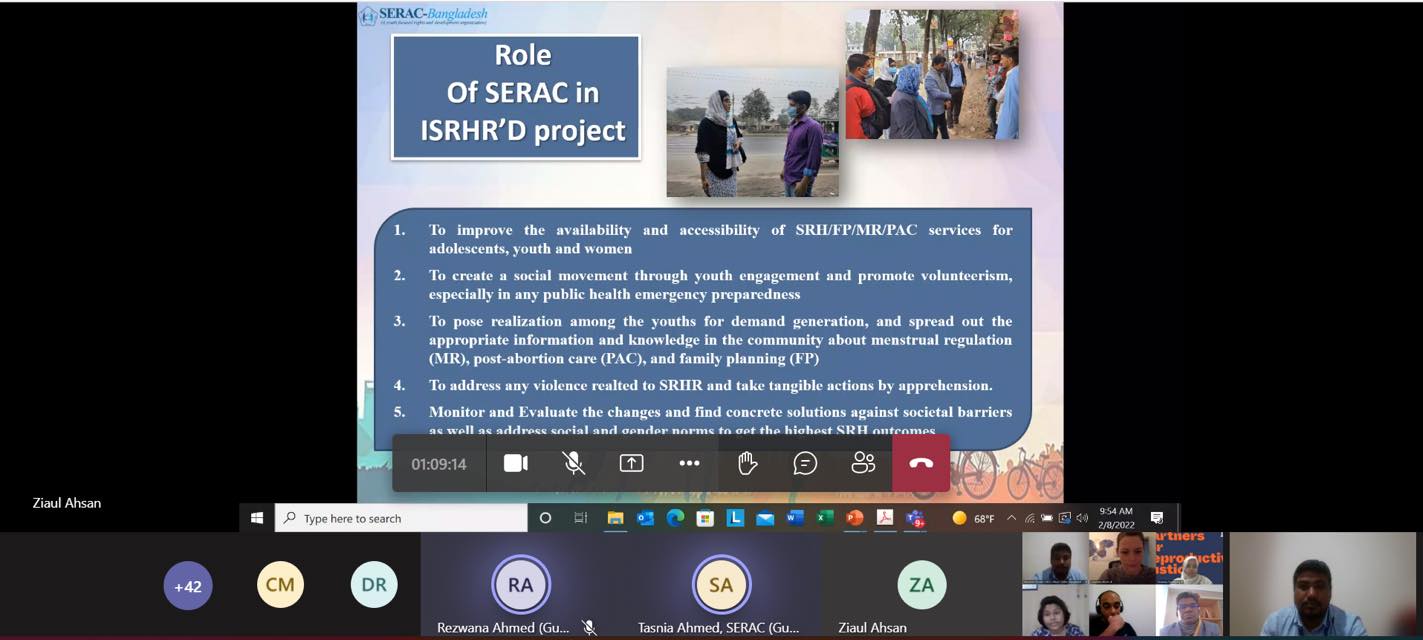This screenshot has width=1423, height=640.
Task: Select the CM participant avatar
Action: pos(281,585)
